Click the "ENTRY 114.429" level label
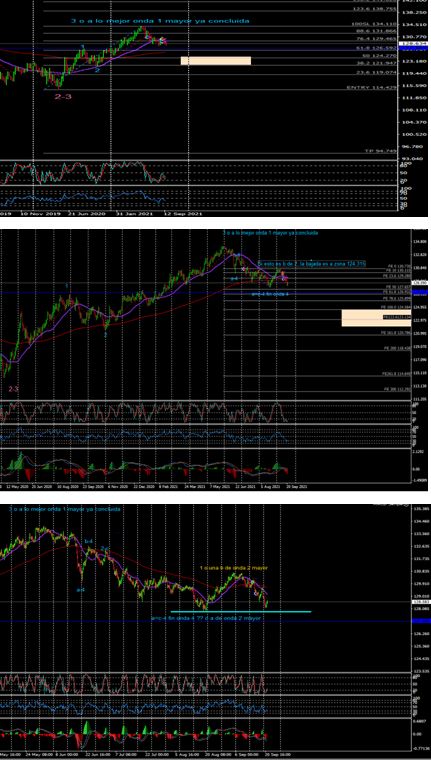The height and width of the screenshot is (763, 431). click(x=372, y=88)
